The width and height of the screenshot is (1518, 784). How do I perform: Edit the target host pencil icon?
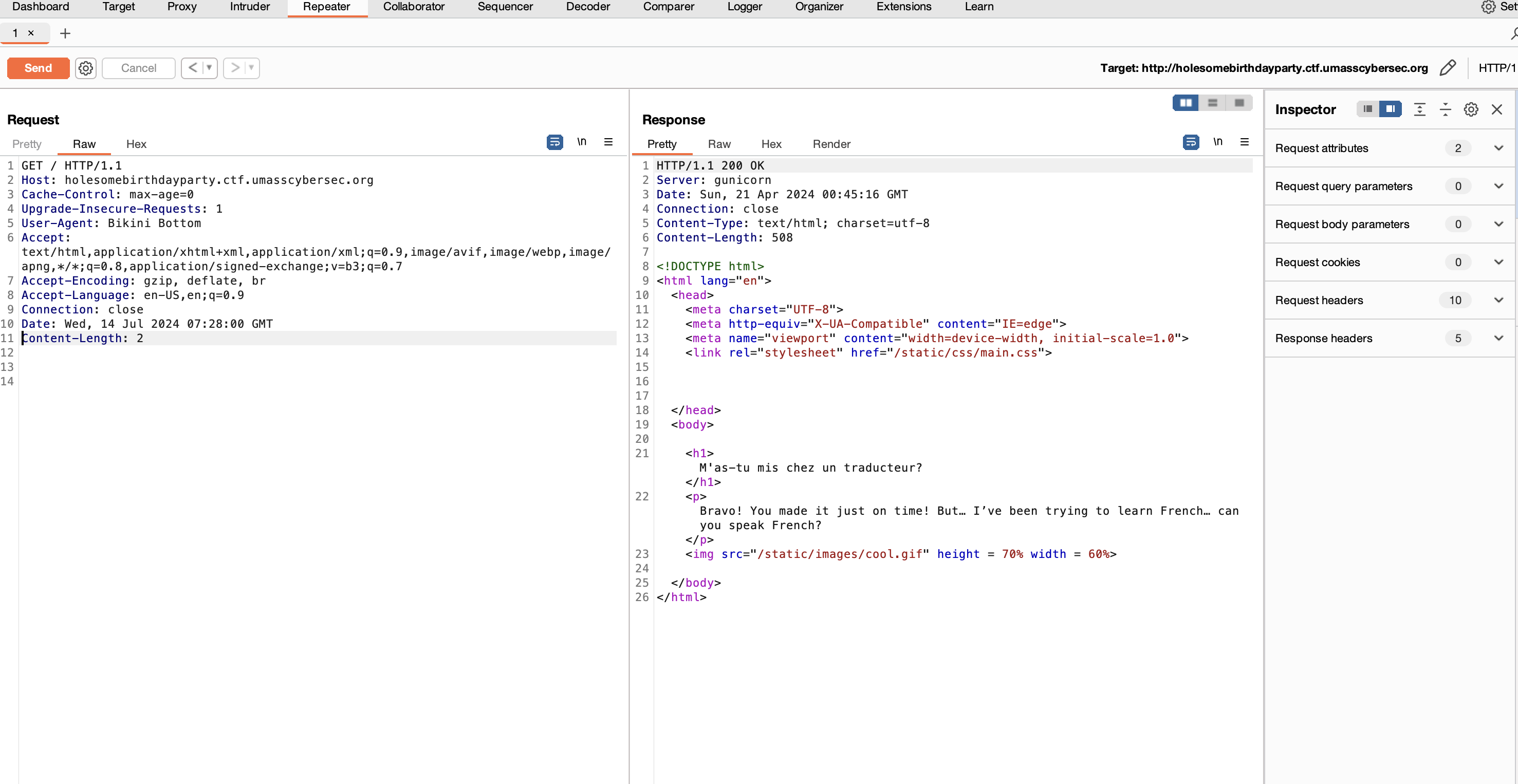1448,68
